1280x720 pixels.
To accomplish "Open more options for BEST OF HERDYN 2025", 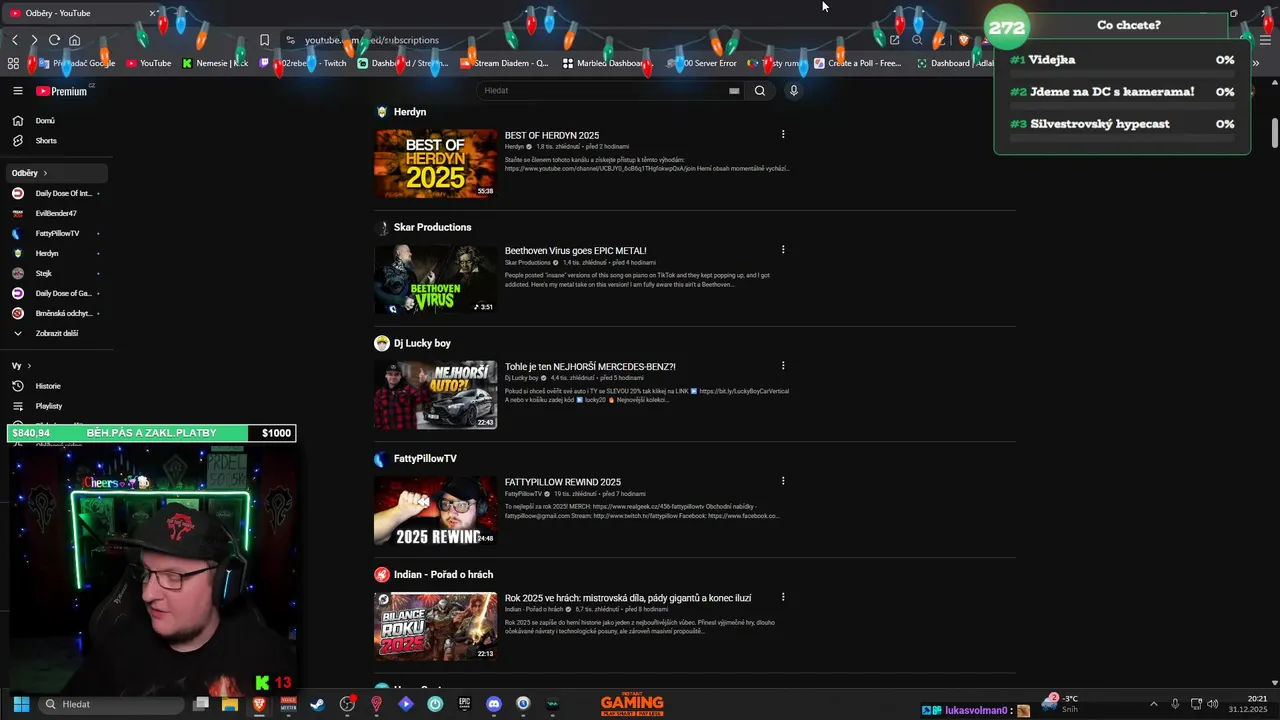I will coord(783,134).
